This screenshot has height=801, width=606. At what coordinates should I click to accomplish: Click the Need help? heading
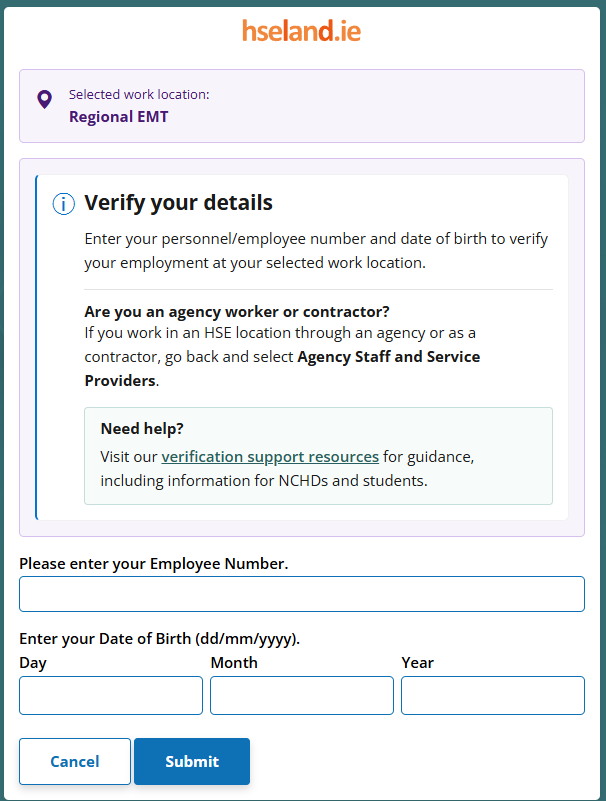pyautogui.click(x=142, y=428)
